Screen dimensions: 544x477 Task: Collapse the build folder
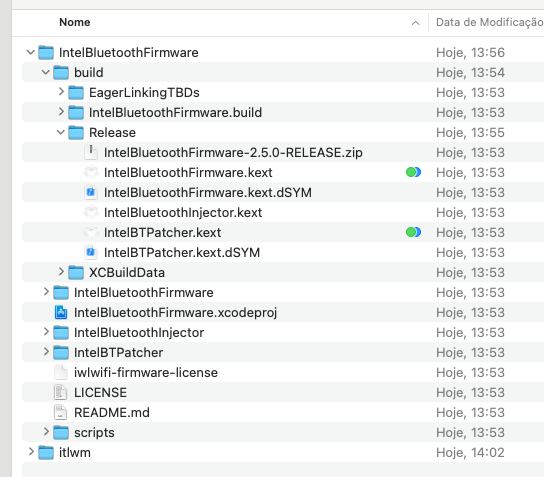(45, 72)
